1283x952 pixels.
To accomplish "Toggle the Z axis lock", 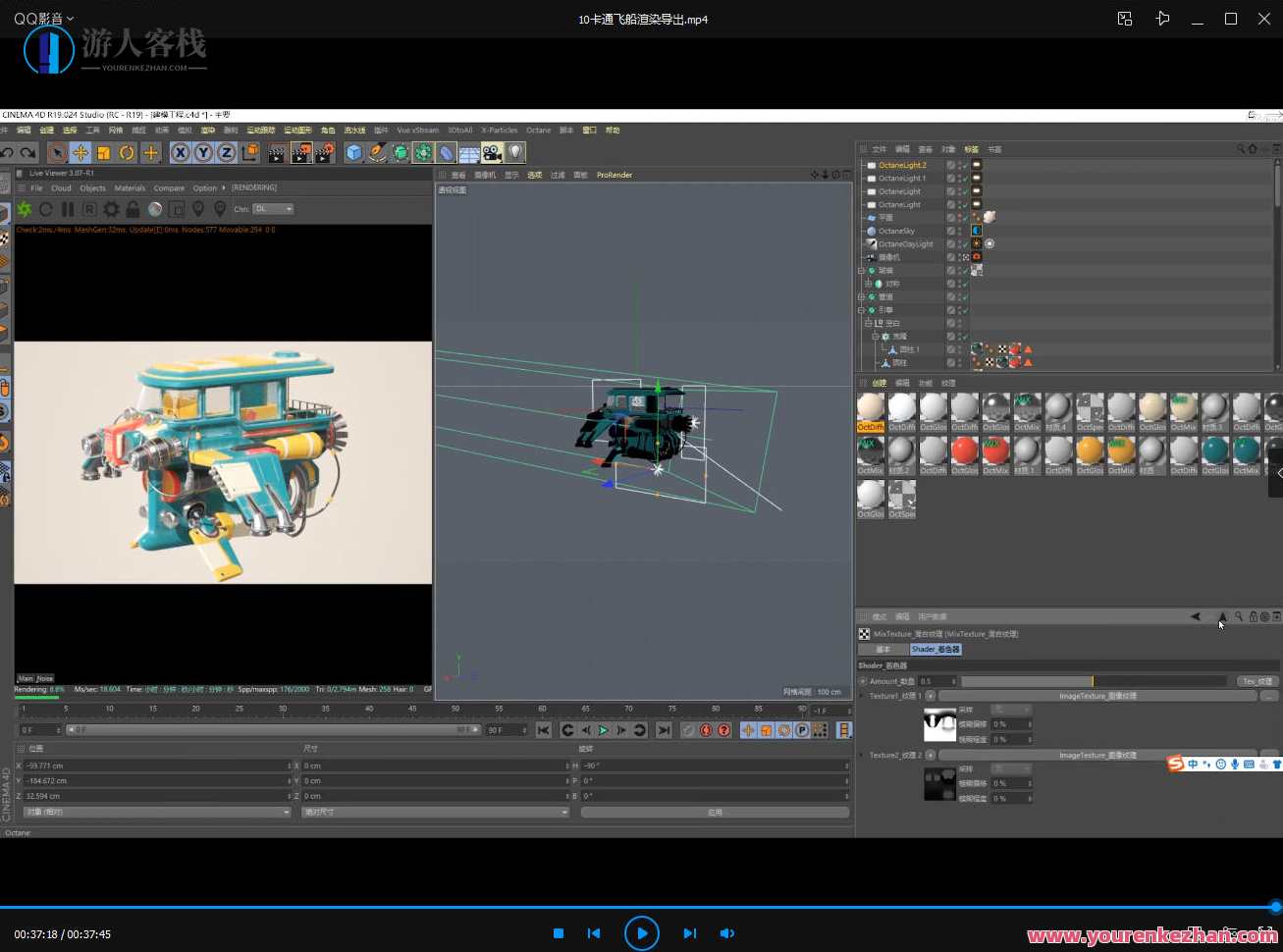I will (x=226, y=153).
